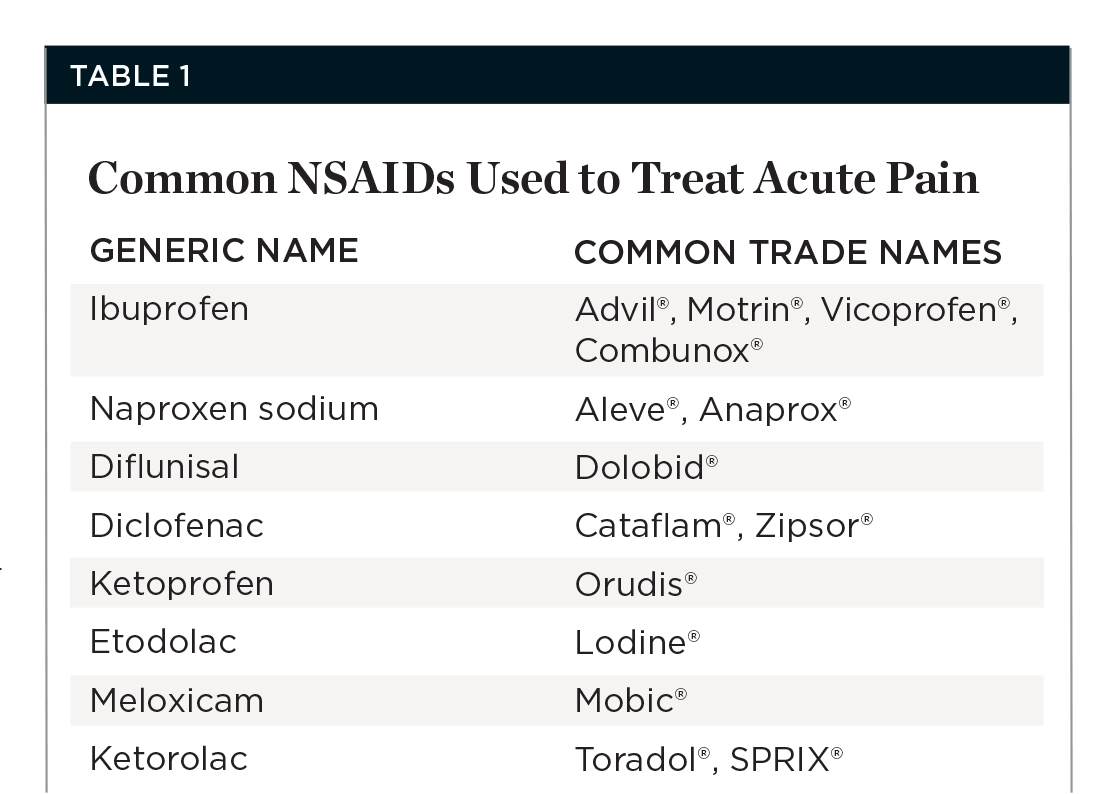Select the Orudis trade name
Screen dimensions: 1118x794
pyautogui.click(x=630, y=585)
